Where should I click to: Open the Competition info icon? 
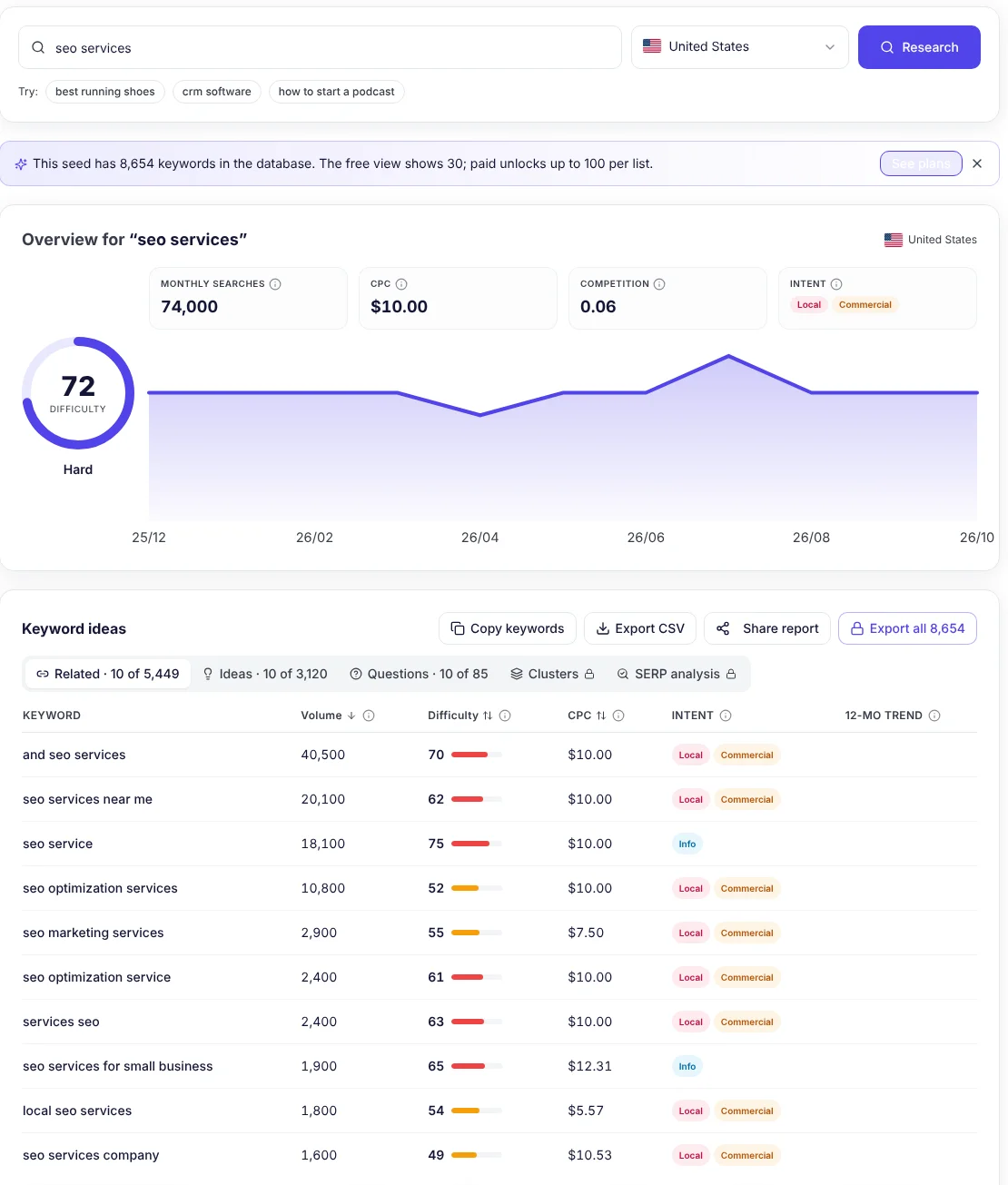coord(659,284)
